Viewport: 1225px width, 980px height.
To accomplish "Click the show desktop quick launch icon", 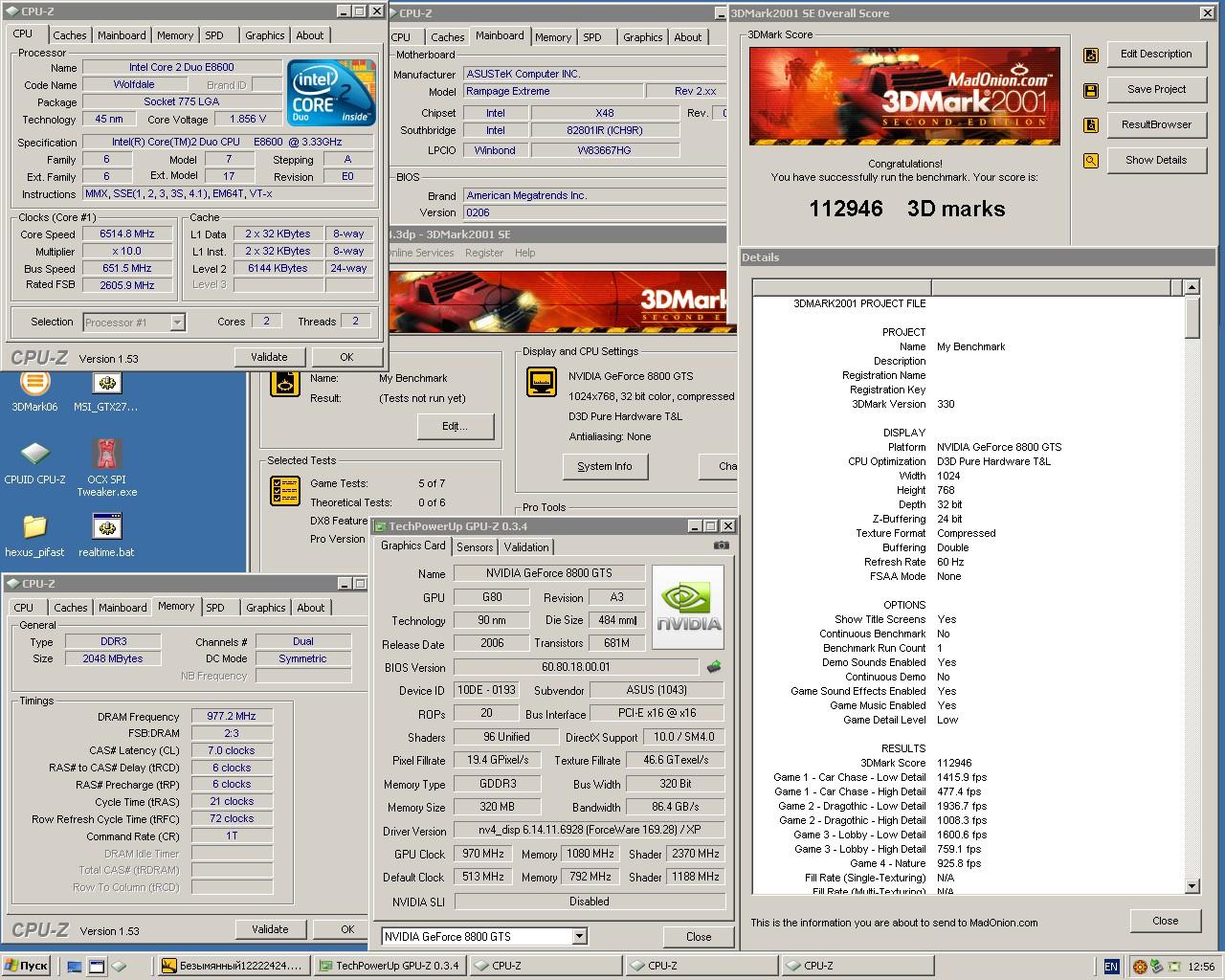I will [x=77, y=967].
